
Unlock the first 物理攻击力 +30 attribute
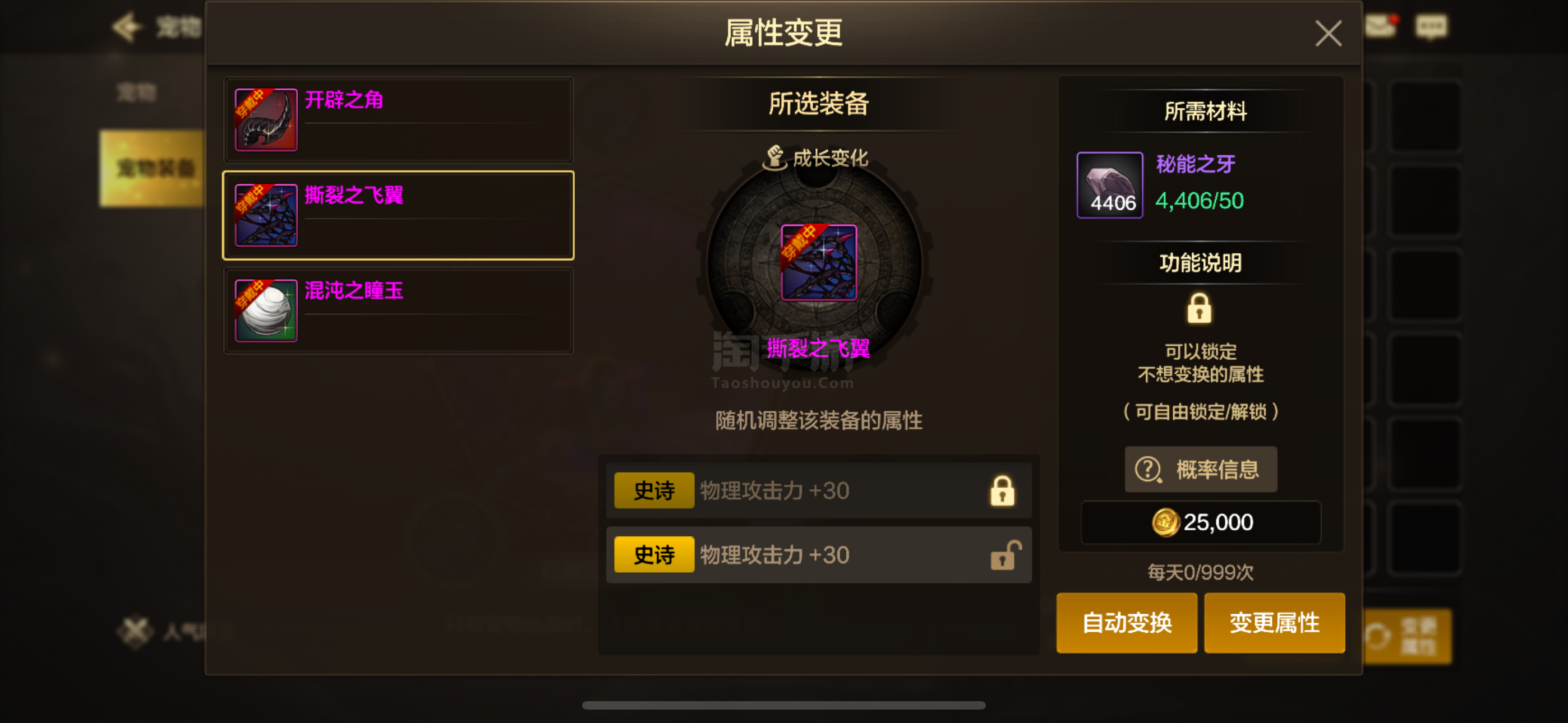pyautogui.click(x=1002, y=490)
